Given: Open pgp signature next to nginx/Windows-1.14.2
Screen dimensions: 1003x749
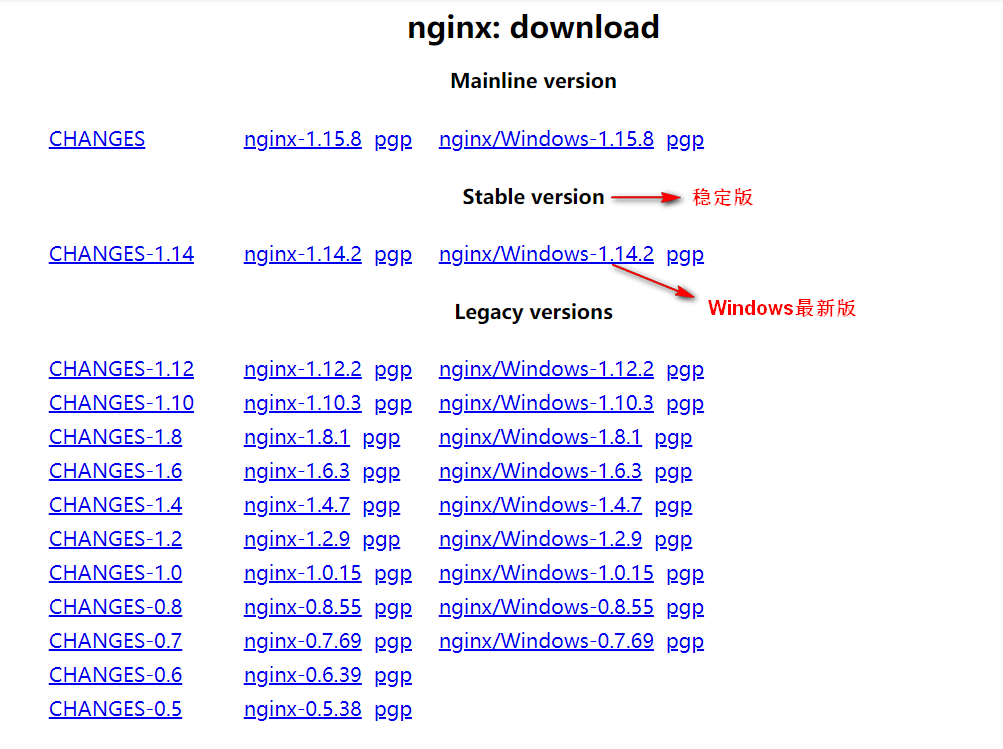Looking at the screenshot, I should [x=684, y=254].
